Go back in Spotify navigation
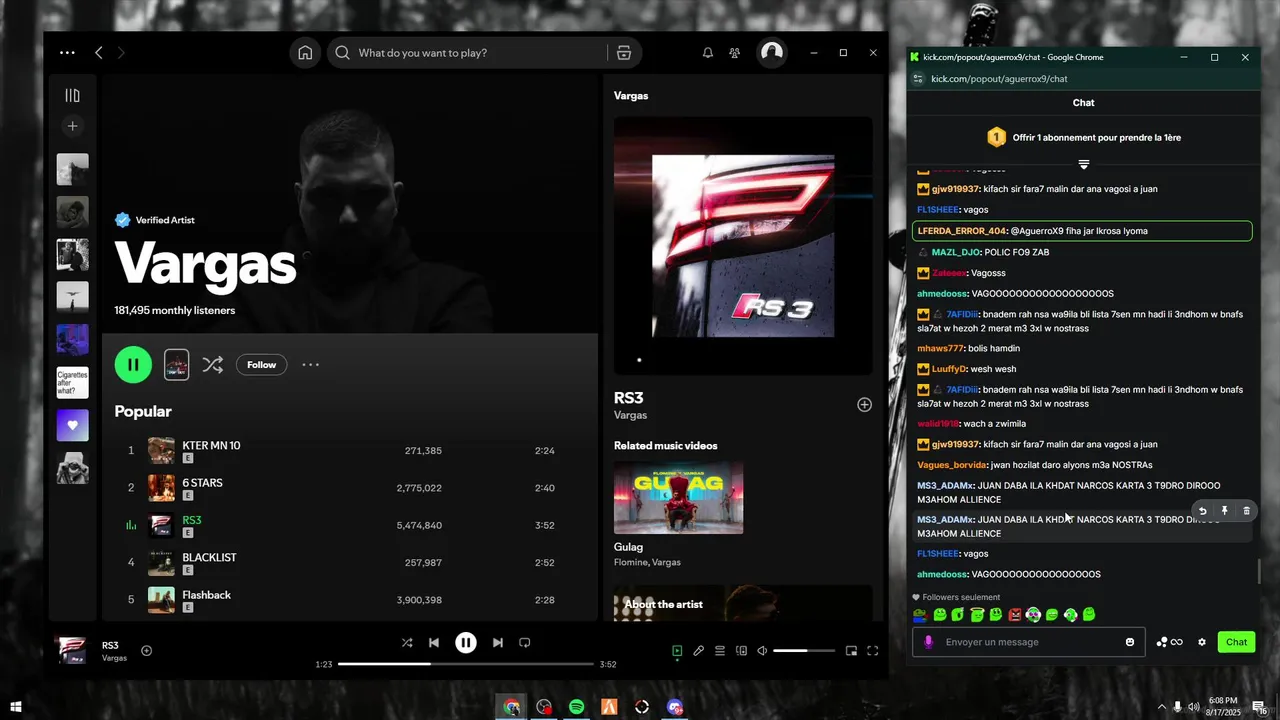Image resolution: width=1280 pixels, height=720 pixels. click(x=98, y=53)
